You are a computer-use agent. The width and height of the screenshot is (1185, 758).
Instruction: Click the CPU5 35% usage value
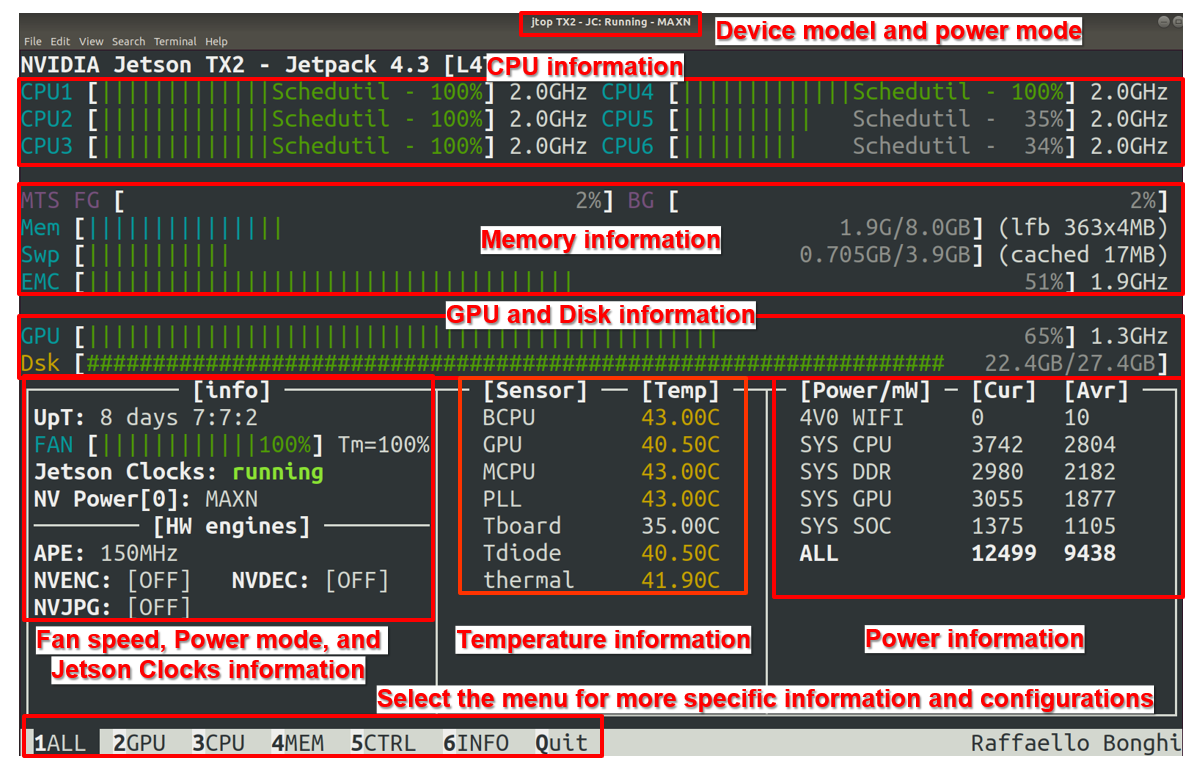point(1044,119)
